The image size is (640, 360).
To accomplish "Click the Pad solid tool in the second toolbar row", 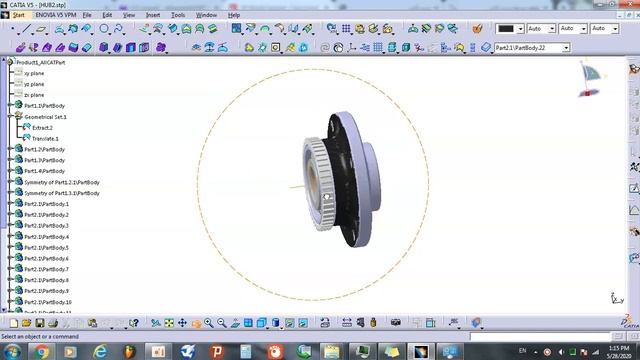I will tap(21, 47).
